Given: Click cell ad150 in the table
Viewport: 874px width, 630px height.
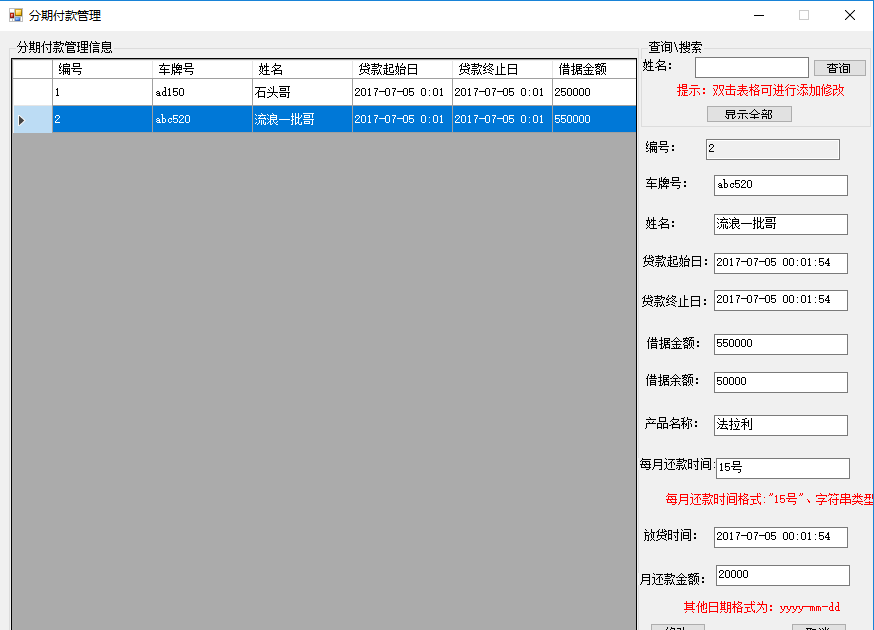Looking at the screenshot, I should (x=202, y=92).
